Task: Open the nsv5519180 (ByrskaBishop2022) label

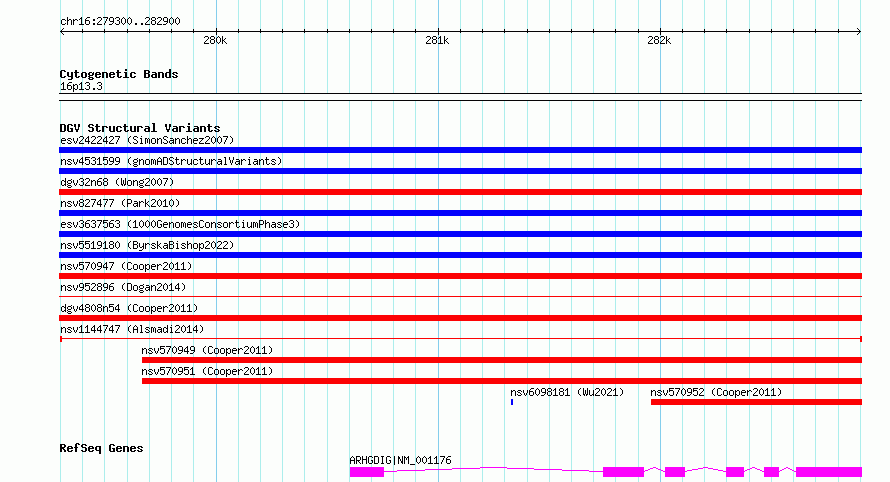Action: click(147, 245)
